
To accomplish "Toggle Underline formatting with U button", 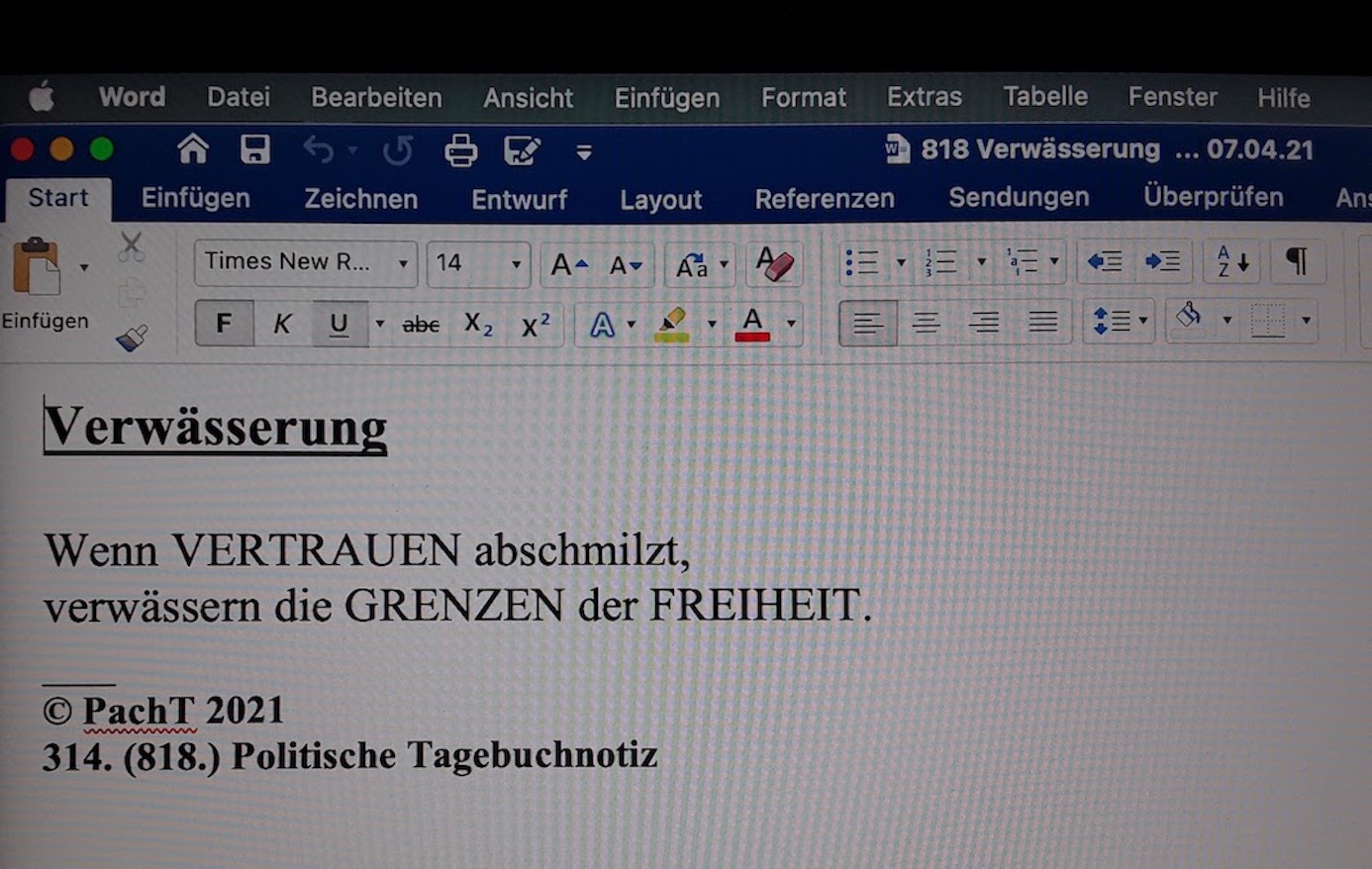I will point(339,324).
